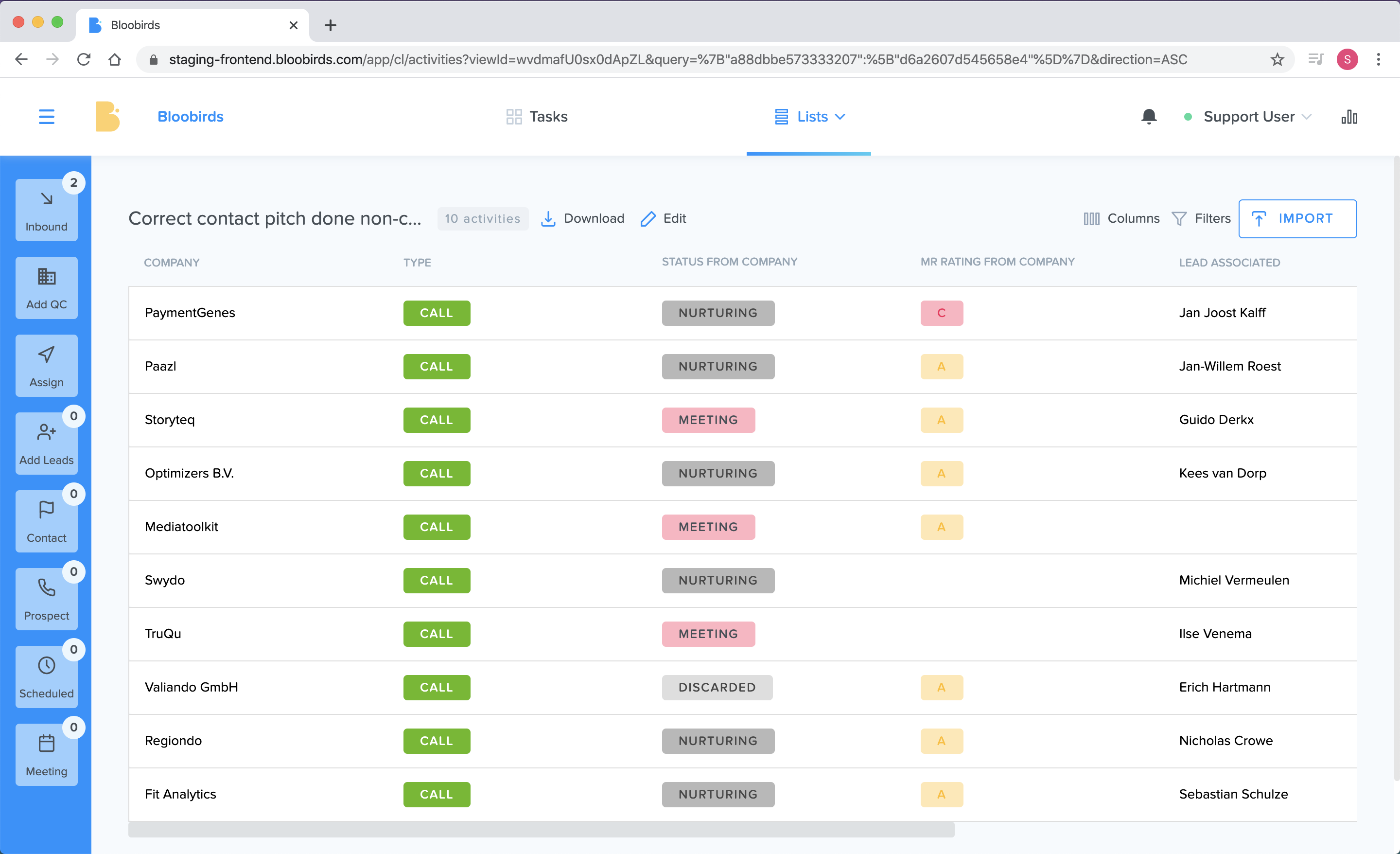
Task: Sort by LEAD ASSOCIATED header
Action: tap(1229, 263)
